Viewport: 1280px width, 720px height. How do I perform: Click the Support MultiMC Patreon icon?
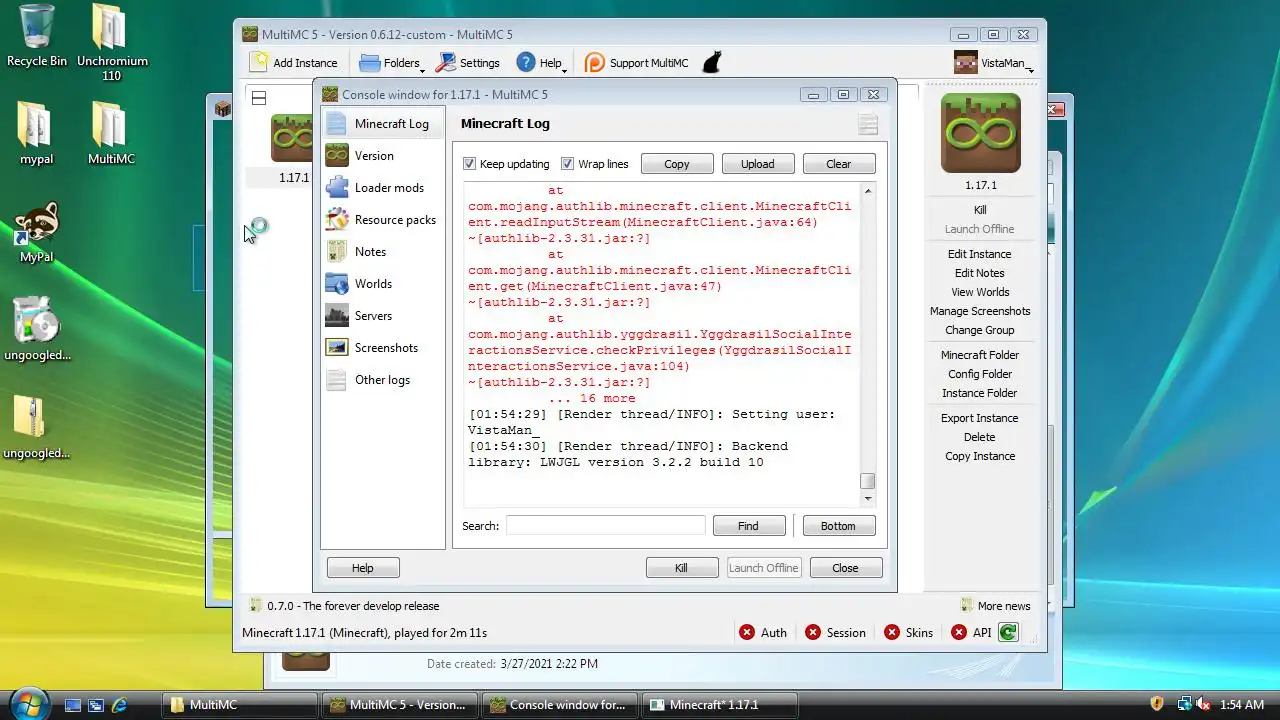[x=594, y=62]
